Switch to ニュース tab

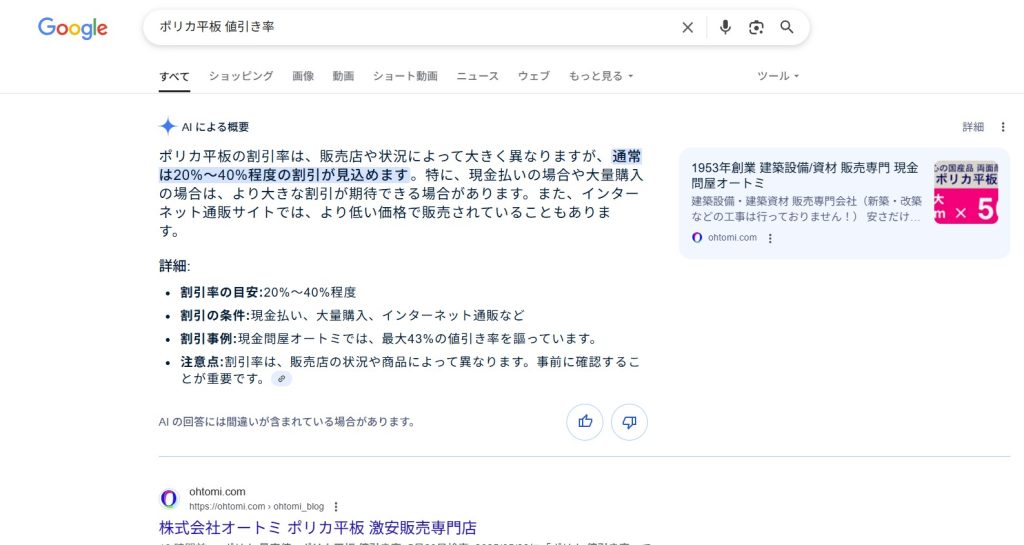477,76
